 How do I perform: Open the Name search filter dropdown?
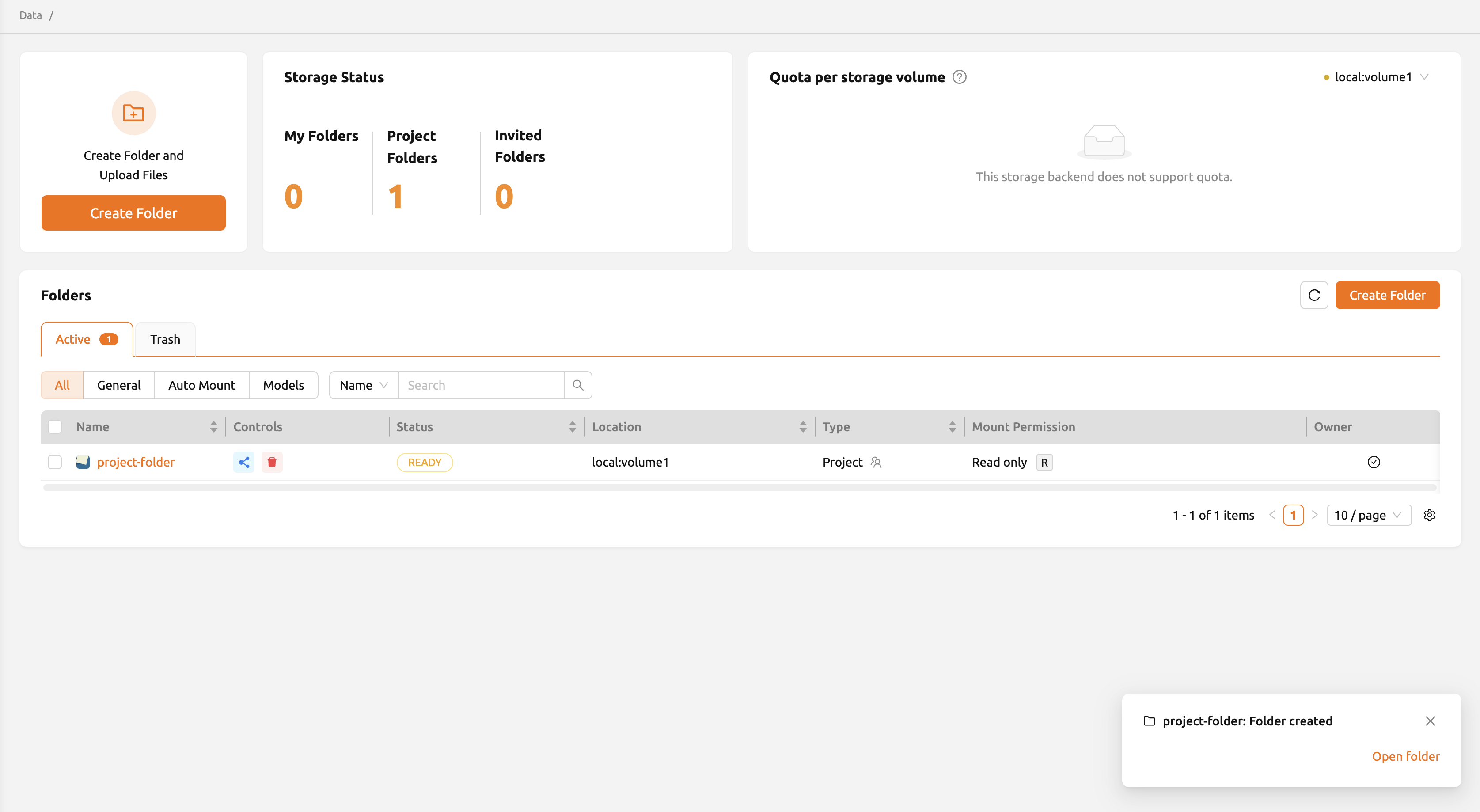(x=364, y=385)
